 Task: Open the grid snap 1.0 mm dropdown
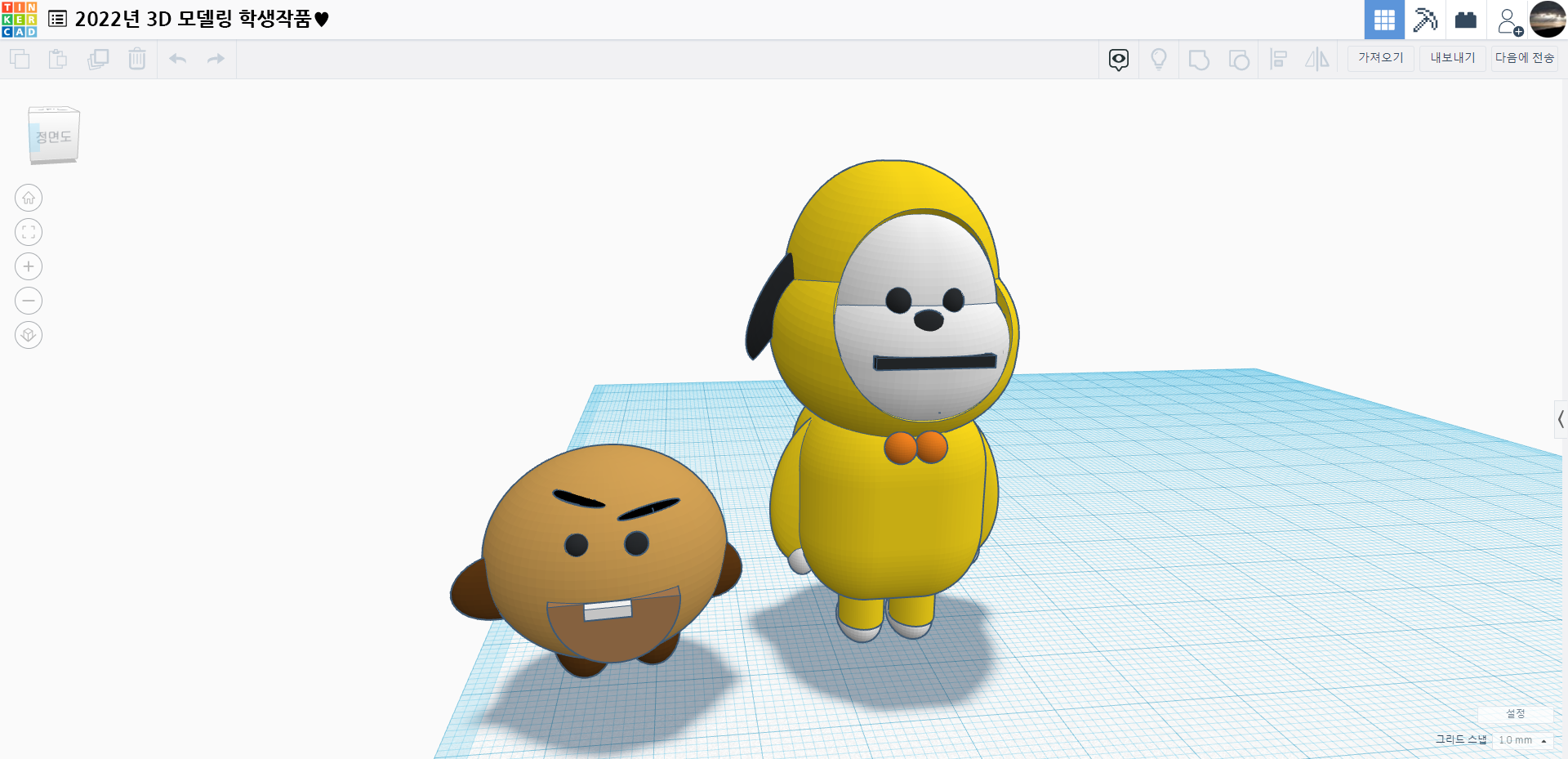(1523, 740)
